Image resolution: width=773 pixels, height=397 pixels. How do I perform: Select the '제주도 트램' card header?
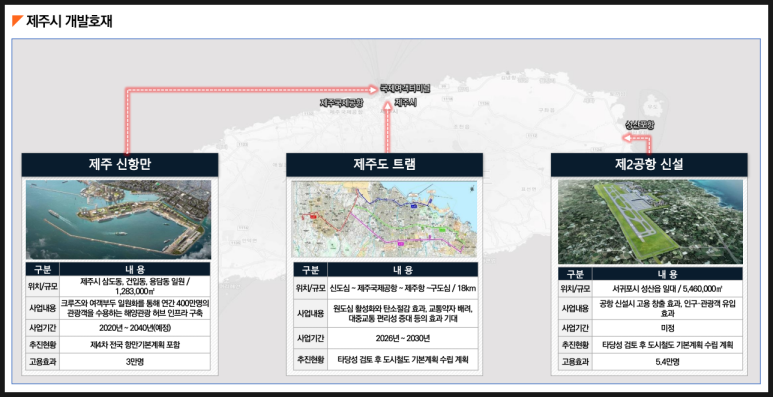(384, 164)
